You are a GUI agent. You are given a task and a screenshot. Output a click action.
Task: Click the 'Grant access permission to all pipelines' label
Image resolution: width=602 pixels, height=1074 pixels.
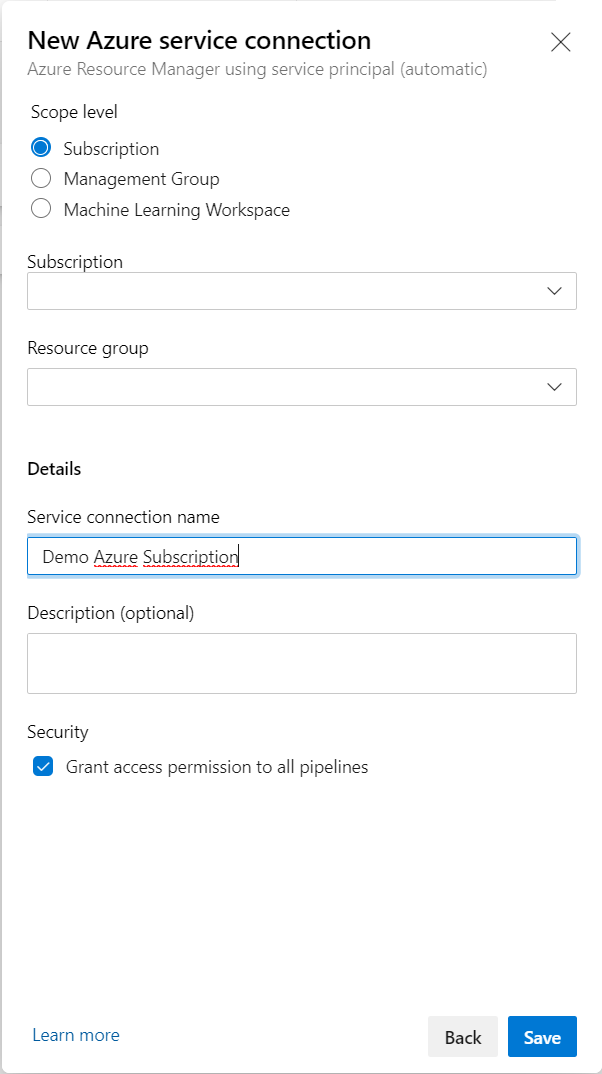[x=217, y=767]
